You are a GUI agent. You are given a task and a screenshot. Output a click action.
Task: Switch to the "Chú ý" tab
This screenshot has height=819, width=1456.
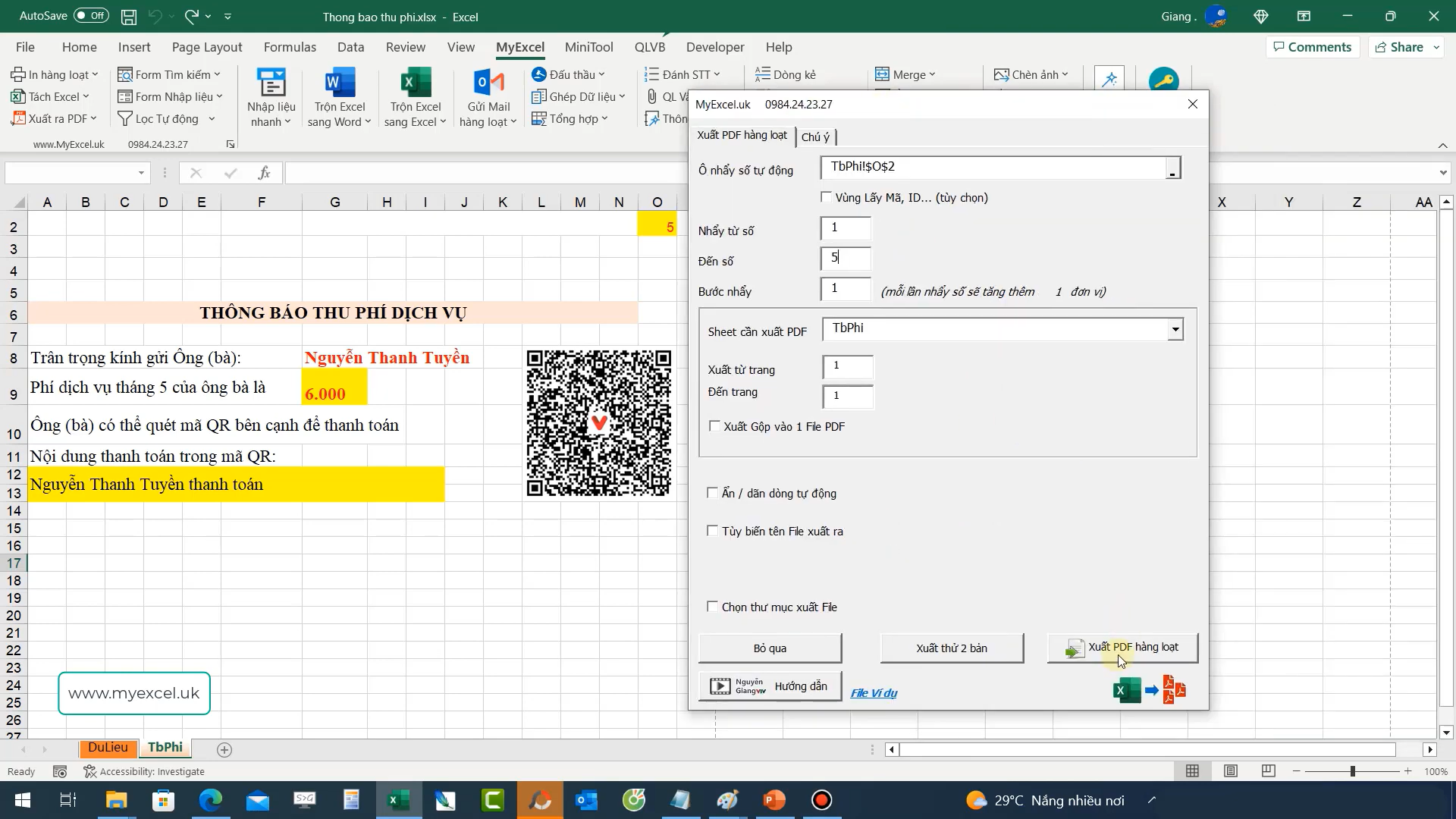tap(815, 136)
